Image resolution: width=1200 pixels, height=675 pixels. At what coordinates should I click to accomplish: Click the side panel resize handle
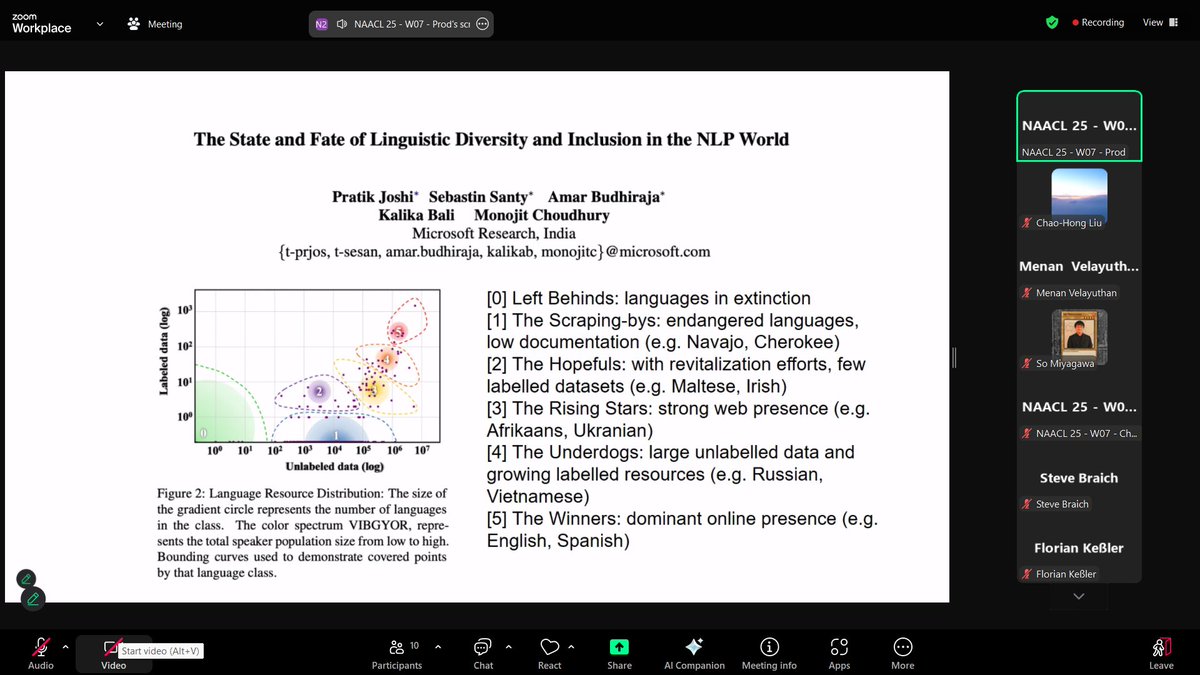[955, 357]
